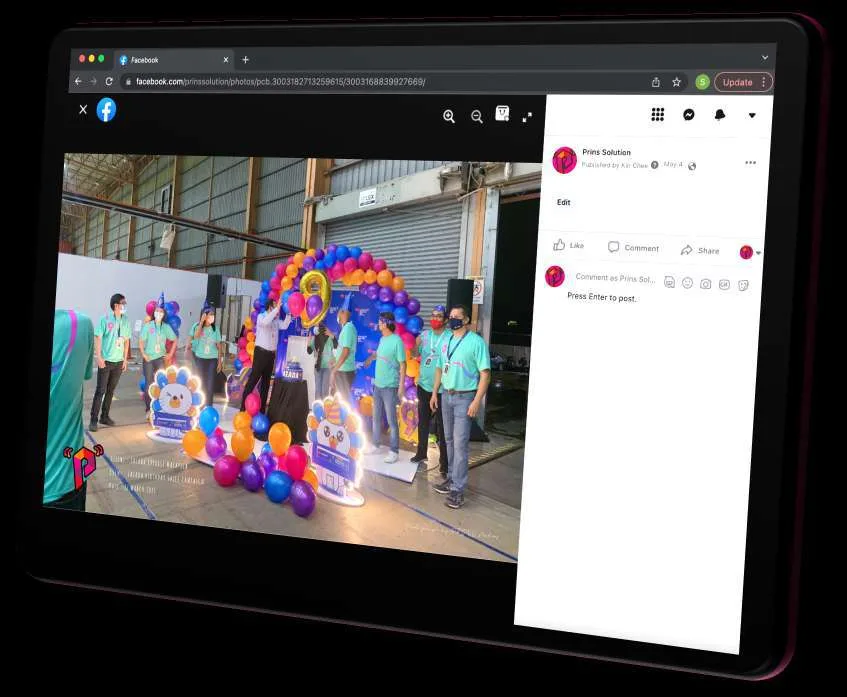Open Messenger chats
This screenshot has width=847, height=697.
(x=689, y=115)
